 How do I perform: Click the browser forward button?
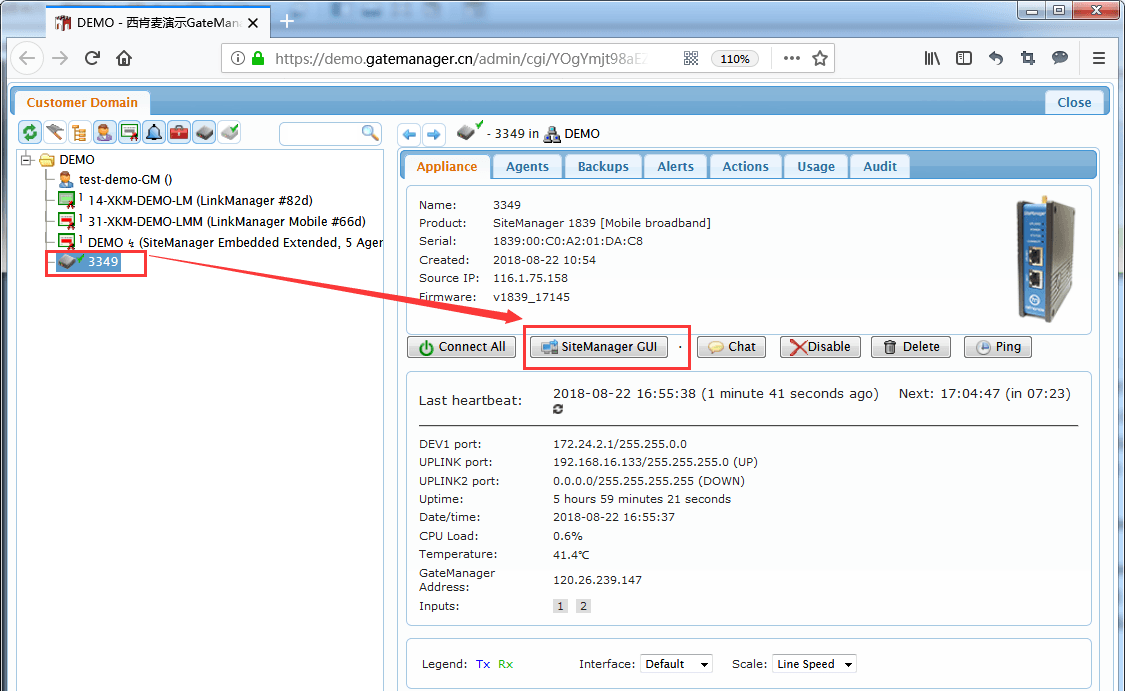click(60, 58)
